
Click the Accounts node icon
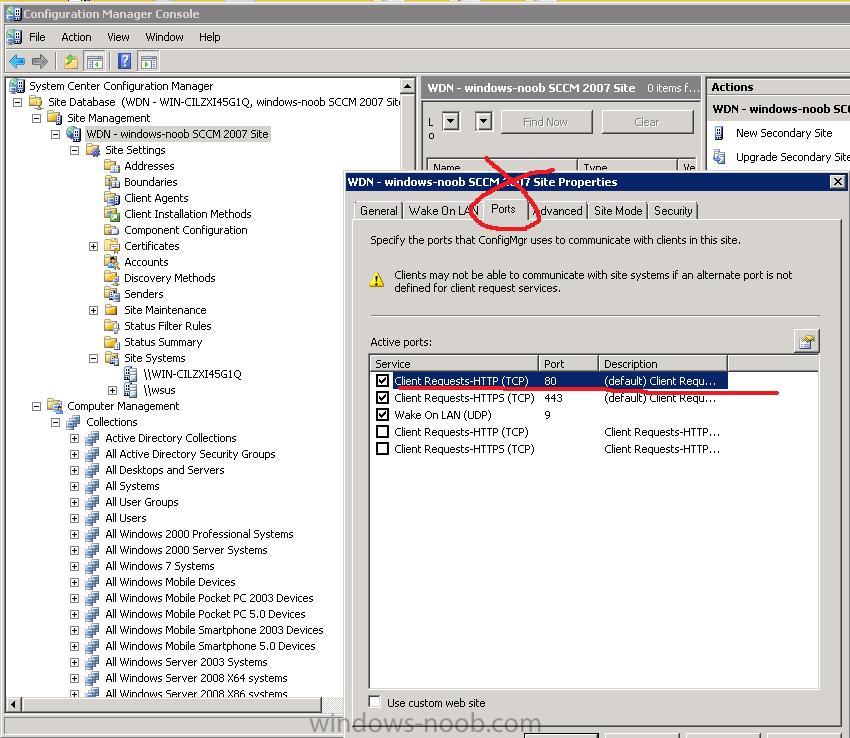112,262
